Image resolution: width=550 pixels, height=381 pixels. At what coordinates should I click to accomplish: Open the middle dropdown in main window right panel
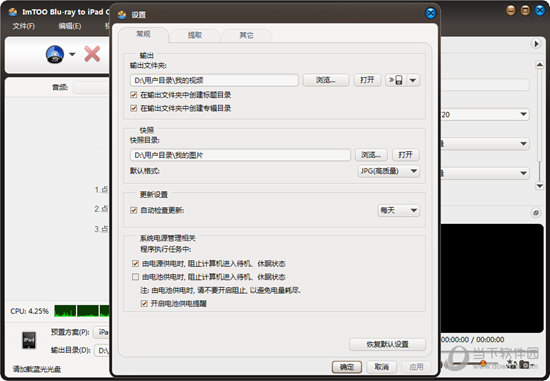(485, 143)
